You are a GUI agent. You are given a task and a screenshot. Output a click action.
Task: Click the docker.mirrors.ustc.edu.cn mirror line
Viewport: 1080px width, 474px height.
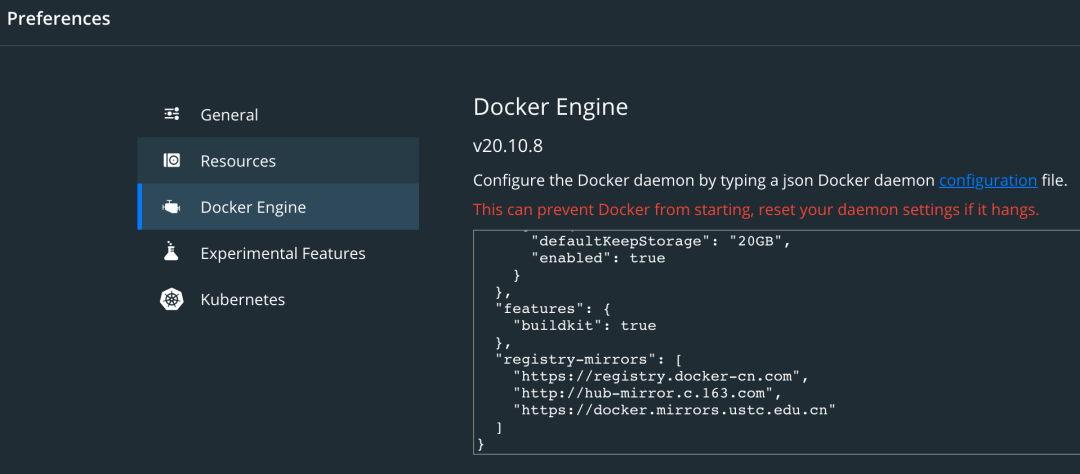coord(674,411)
